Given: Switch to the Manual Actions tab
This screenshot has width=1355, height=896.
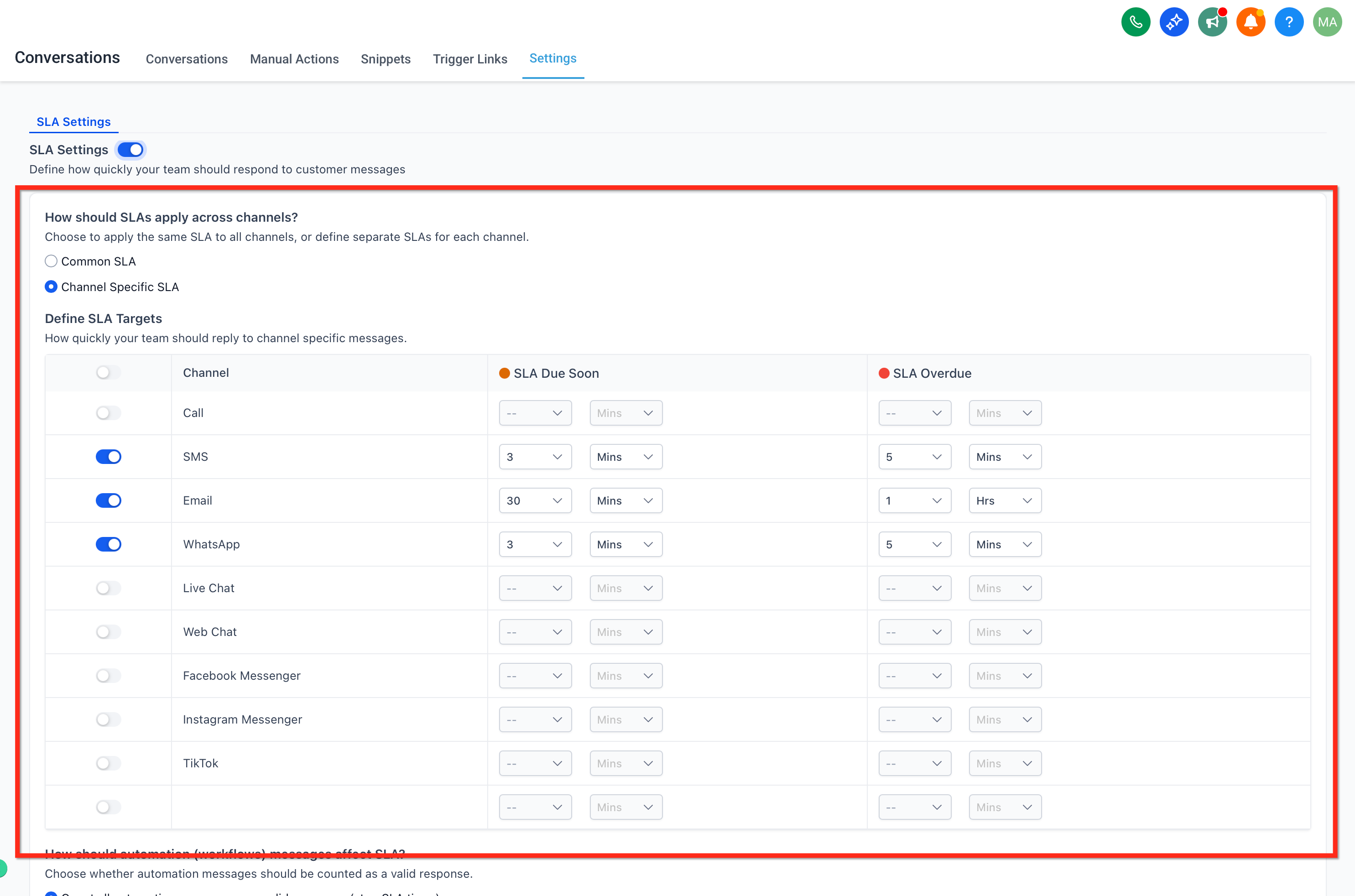Looking at the screenshot, I should point(294,59).
